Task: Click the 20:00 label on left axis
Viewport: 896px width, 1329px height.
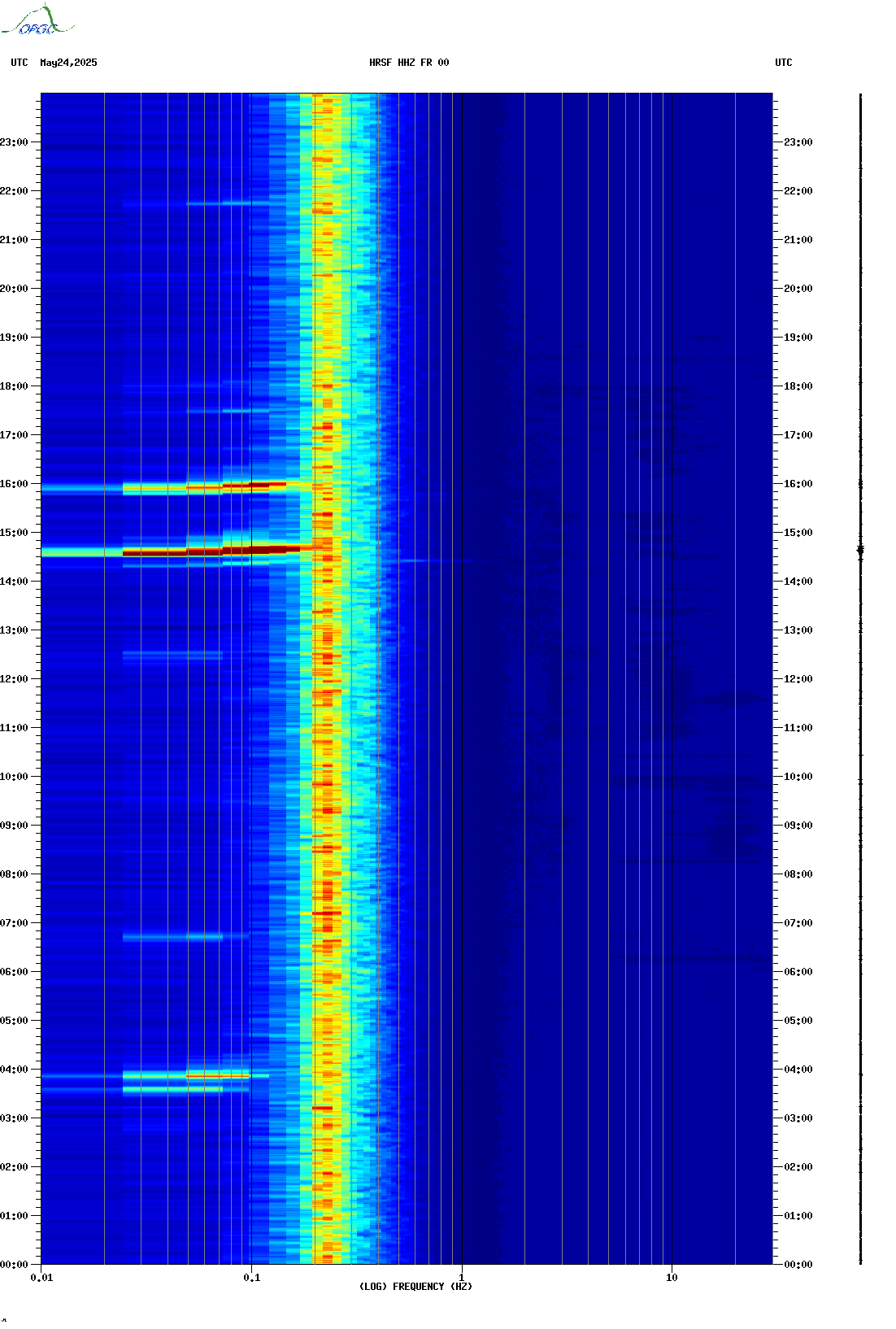Action: coord(14,289)
